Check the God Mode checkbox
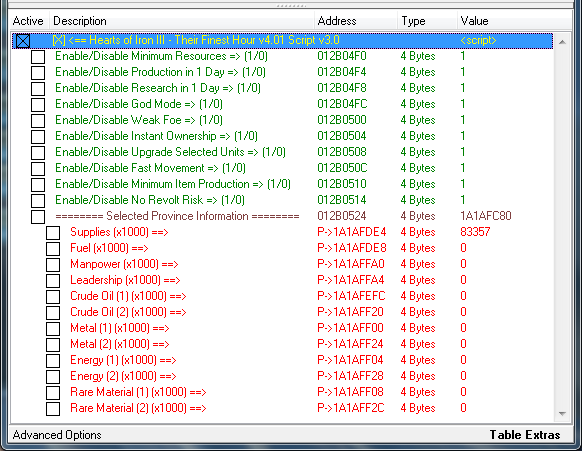 click(x=38, y=105)
